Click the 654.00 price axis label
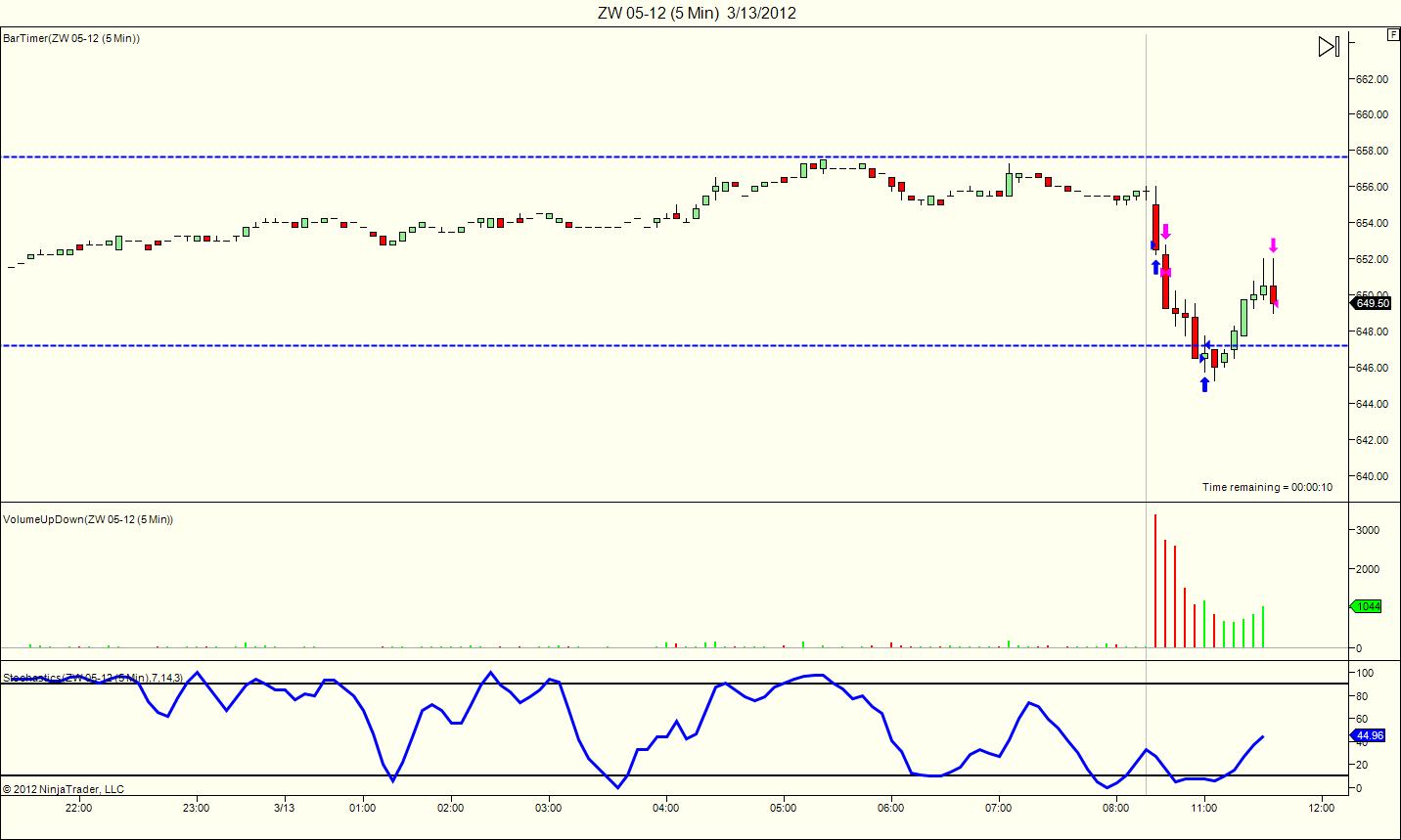The height and width of the screenshot is (840, 1401). [1374, 223]
